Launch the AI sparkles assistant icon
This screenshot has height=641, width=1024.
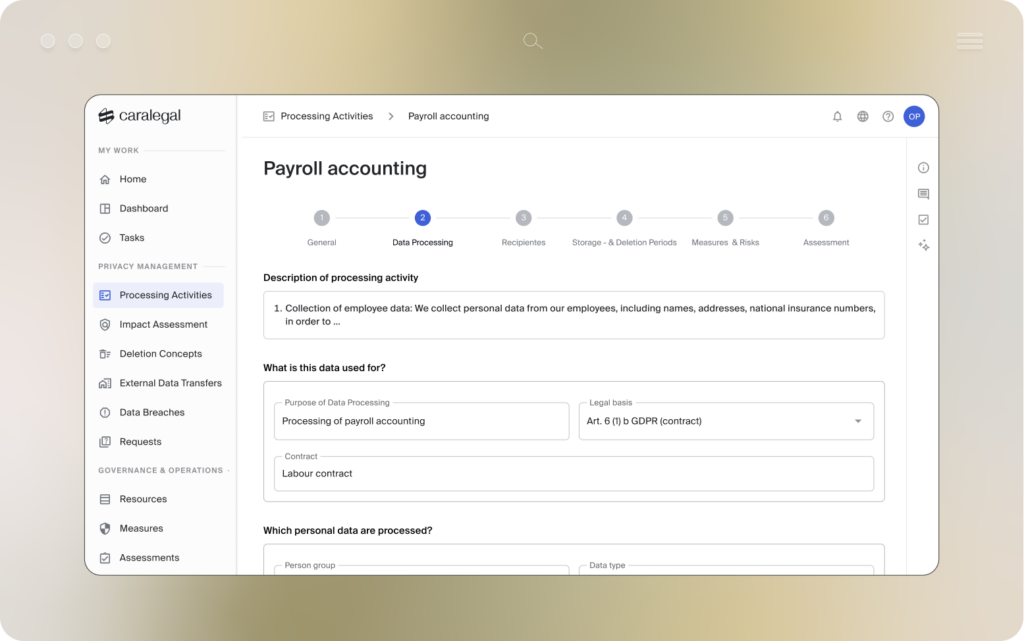point(923,245)
